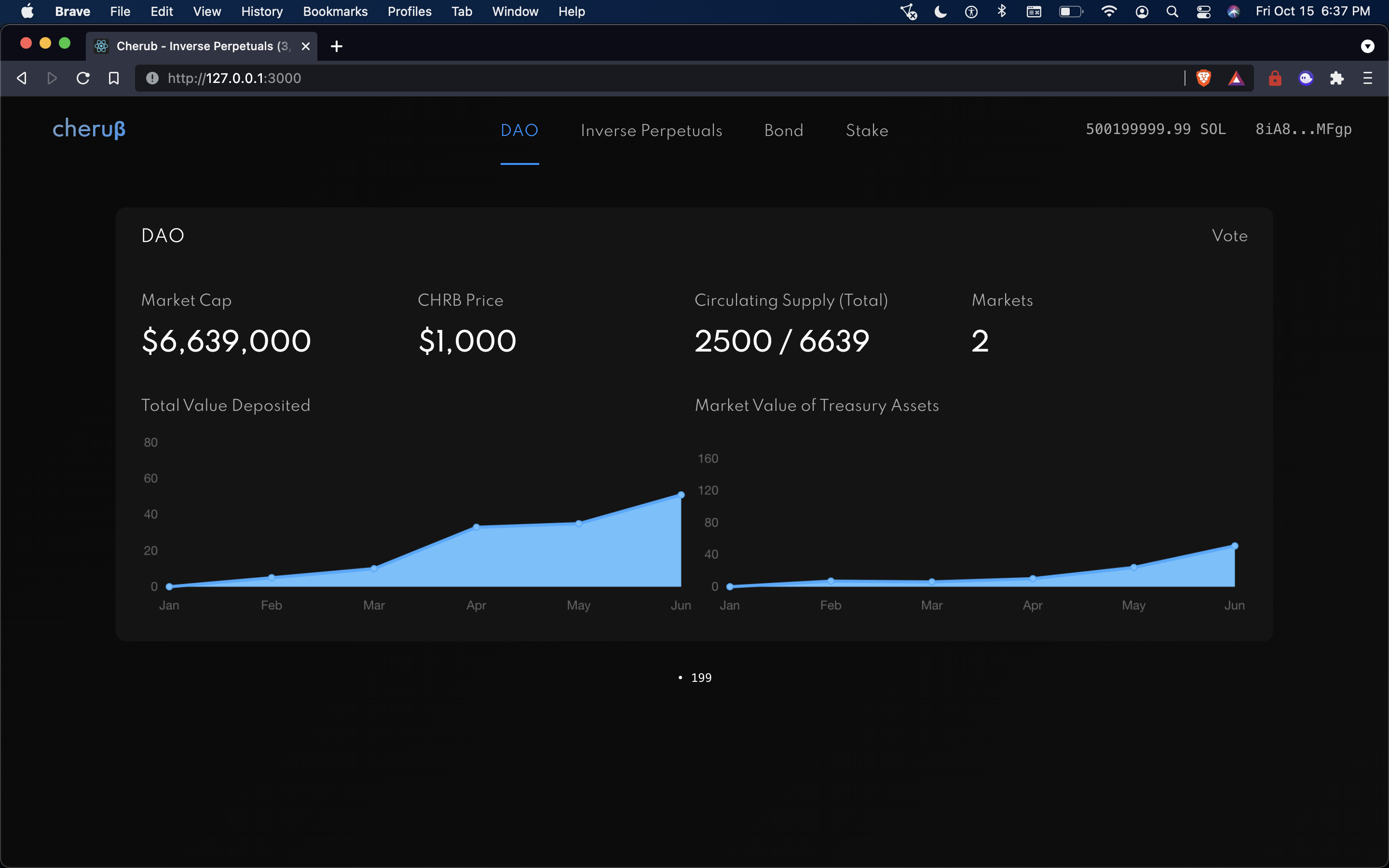Click the Vote link
Image resolution: width=1389 pixels, height=868 pixels.
coord(1229,236)
